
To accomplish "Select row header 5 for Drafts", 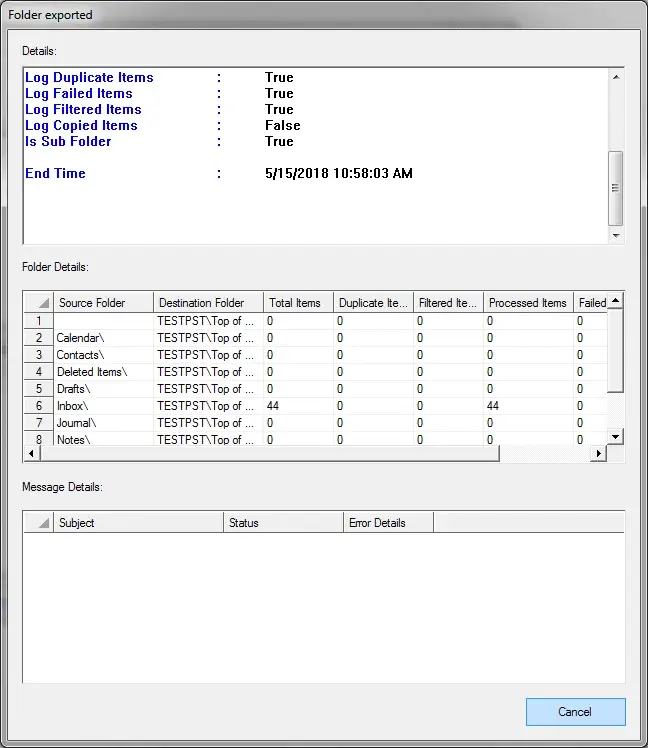I will click(x=39, y=389).
